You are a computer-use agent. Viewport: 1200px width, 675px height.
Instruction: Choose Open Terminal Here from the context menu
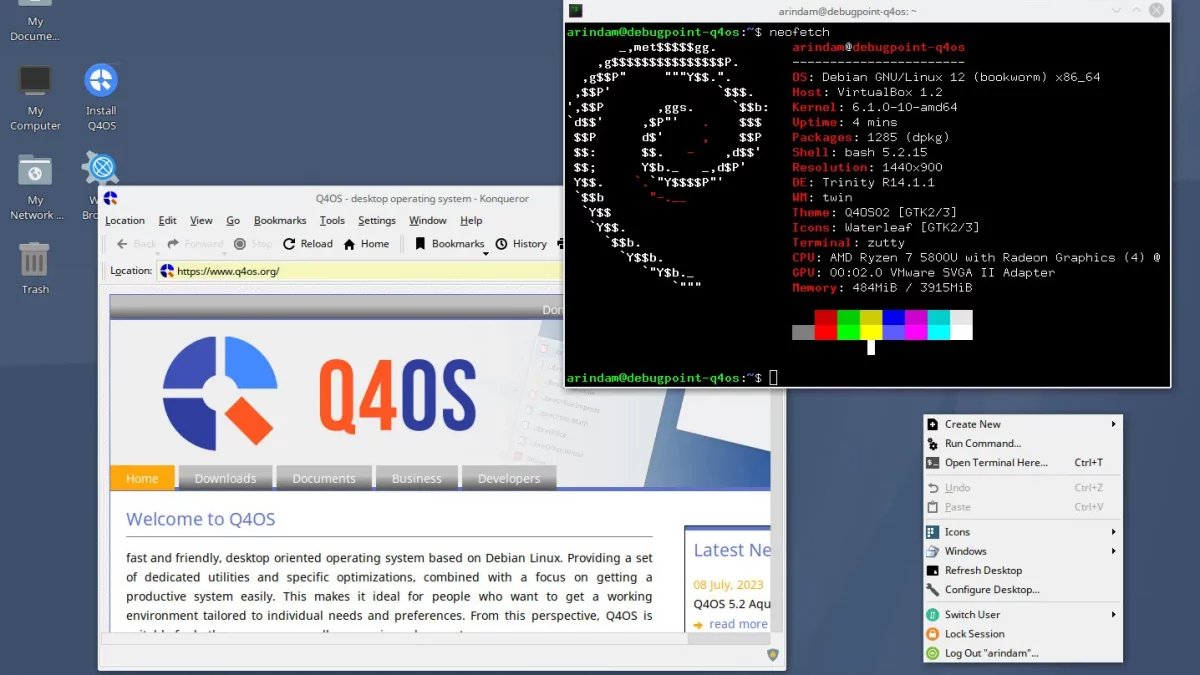pos(1022,463)
